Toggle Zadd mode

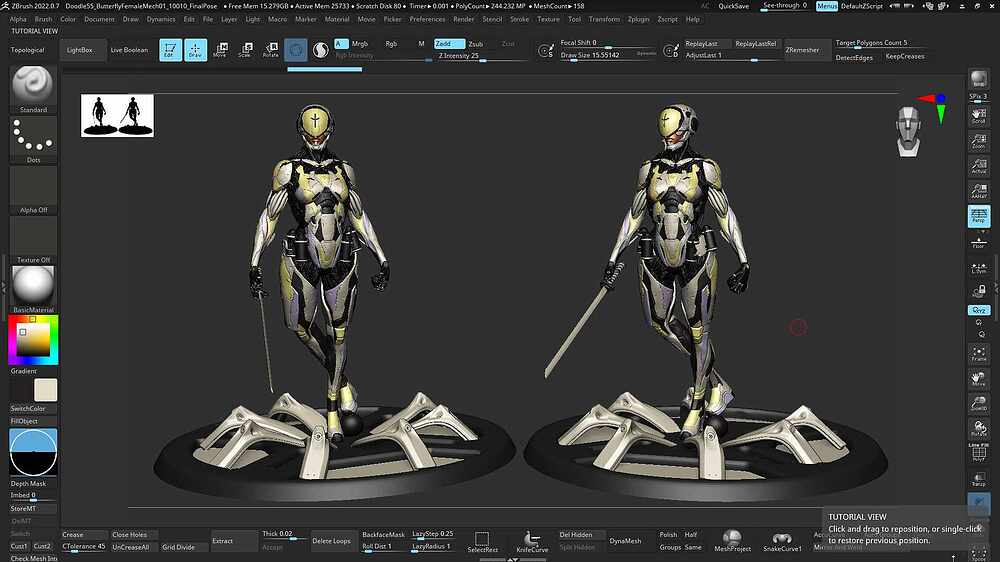click(x=450, y=43)
